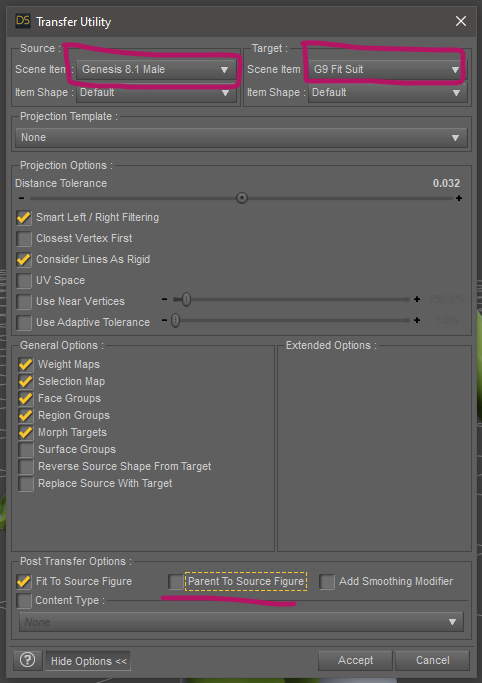Click the Distance Tolerance value 0.032
Image resolution: width=482 pixels, height=683 pixels.
click(446, 183)
